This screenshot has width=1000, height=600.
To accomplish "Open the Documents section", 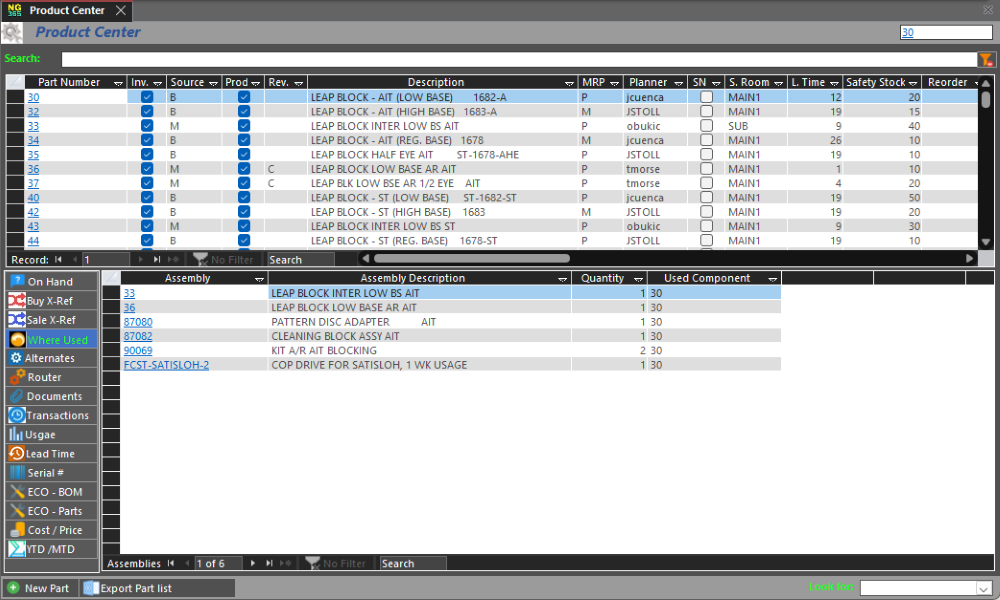I will (x=50, y=396).
